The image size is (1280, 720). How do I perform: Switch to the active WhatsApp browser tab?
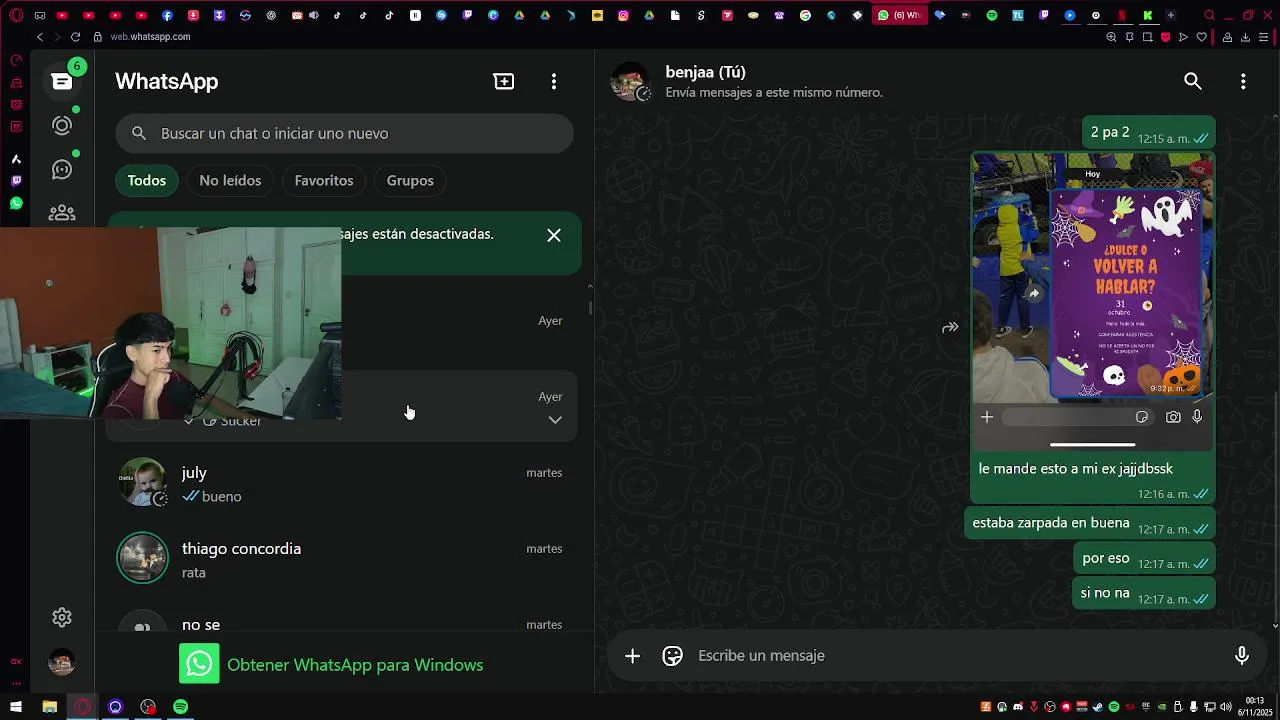899,15
